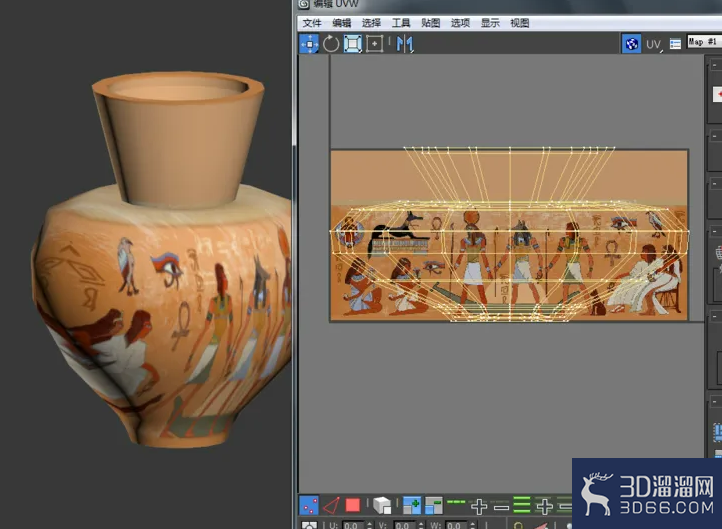The height and width of the screenshot is (529, 722).
Task: Enable Vertex sub-object selection mode
Action: click(x=309, y=505)
